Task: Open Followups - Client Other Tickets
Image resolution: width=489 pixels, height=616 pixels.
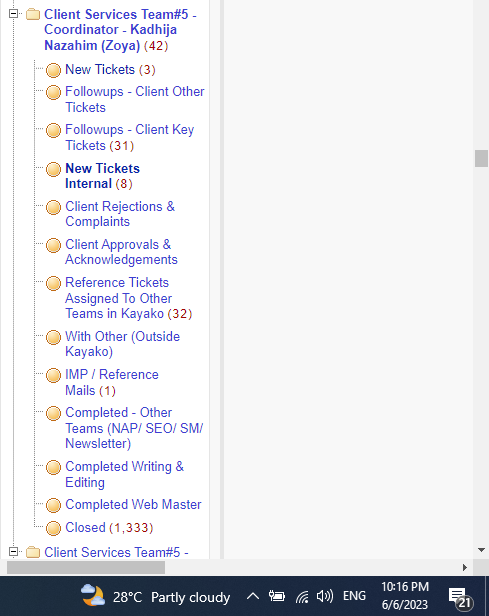Action: click(x=135, y=99)
